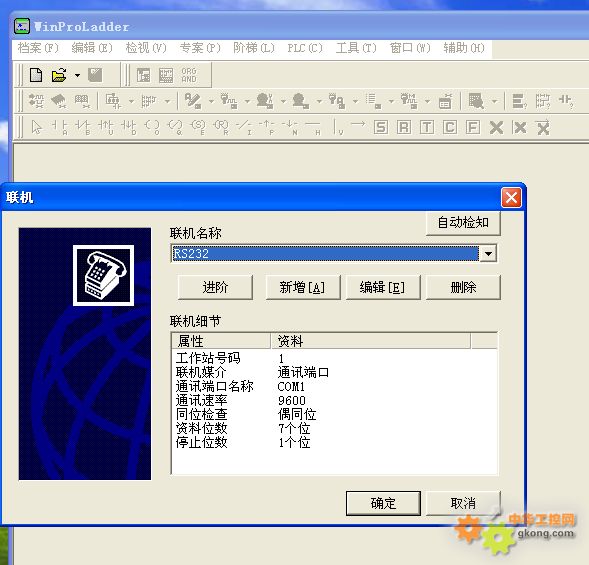Expand the 联机名称 RS232 dropdown
The width and height of the screenshot is (589, 565).
coord(488,254)
